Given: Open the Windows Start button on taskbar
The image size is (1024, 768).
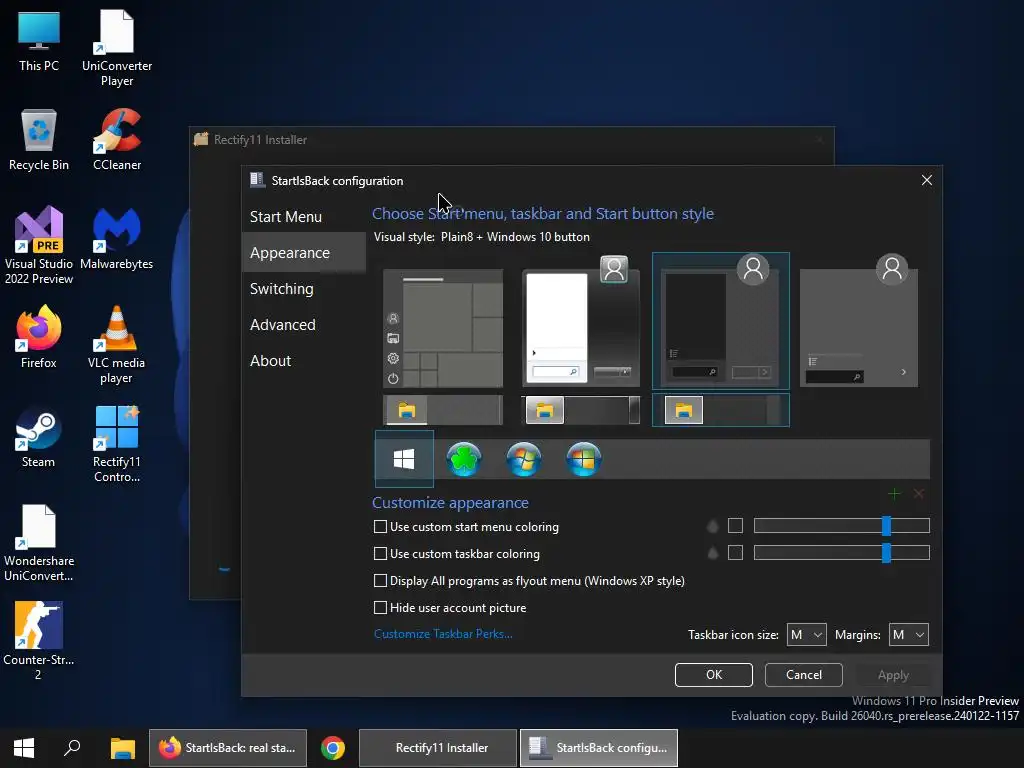Looking at the screenshot, I should point(24,748).
